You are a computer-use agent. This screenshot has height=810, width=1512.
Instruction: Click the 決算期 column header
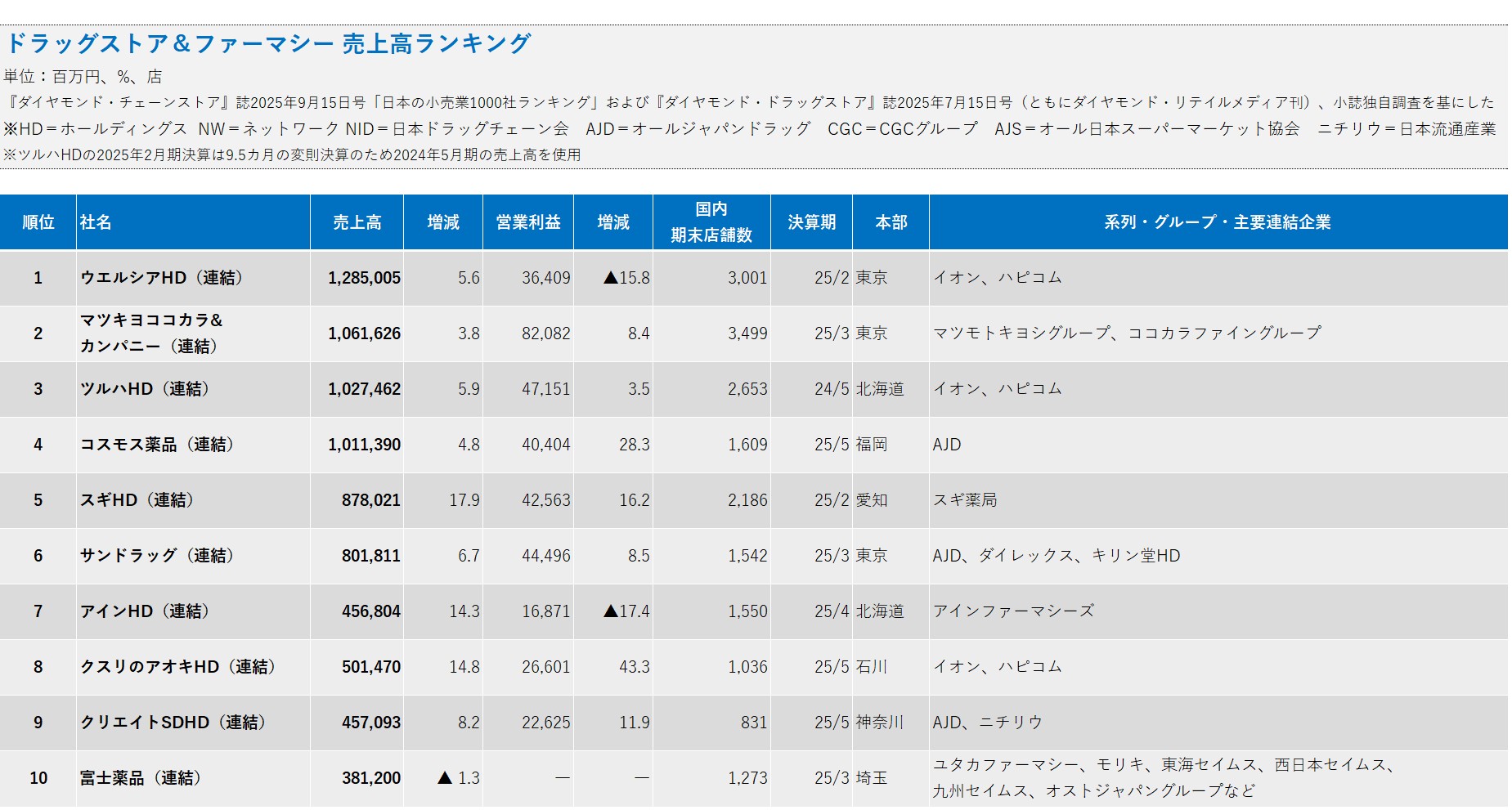813,222
